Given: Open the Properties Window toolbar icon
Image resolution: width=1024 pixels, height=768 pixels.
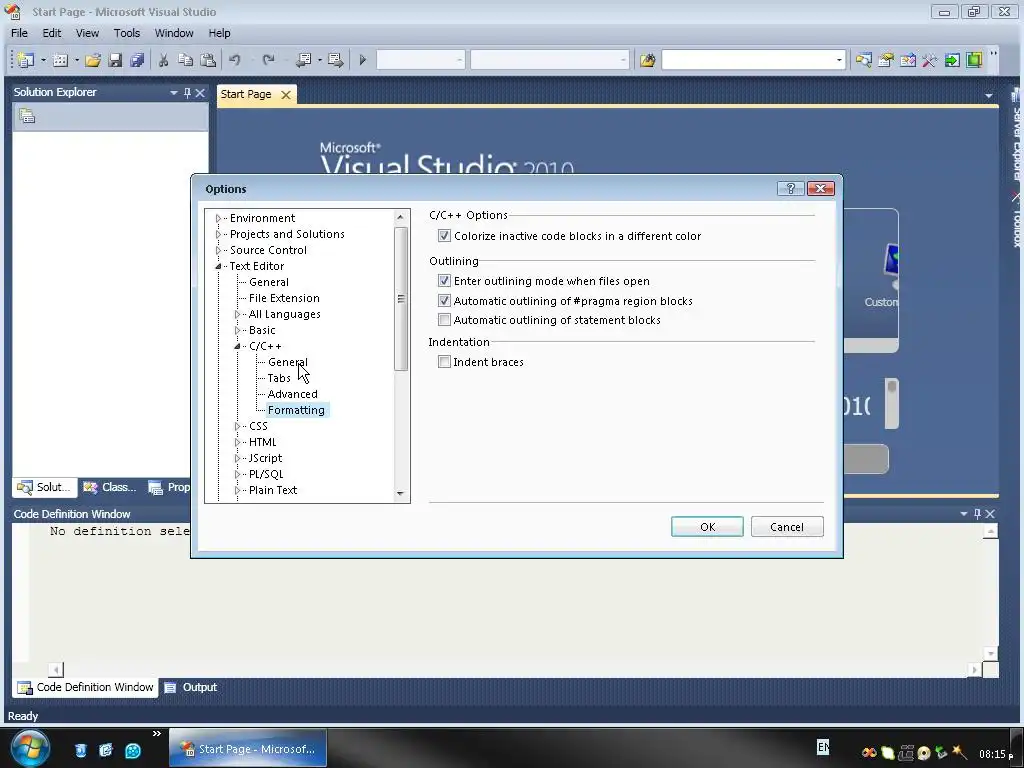Looking at the screenshot, I should pos(886,60).
